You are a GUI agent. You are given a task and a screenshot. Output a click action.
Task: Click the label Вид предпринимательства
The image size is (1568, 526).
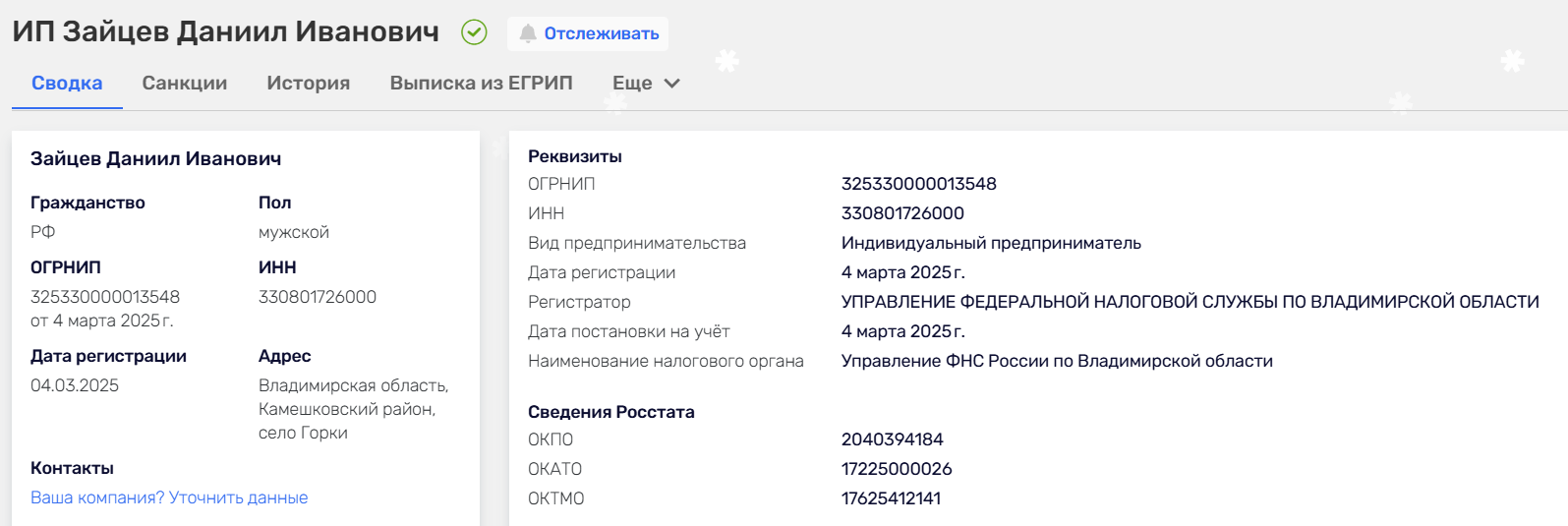(637, 243)
